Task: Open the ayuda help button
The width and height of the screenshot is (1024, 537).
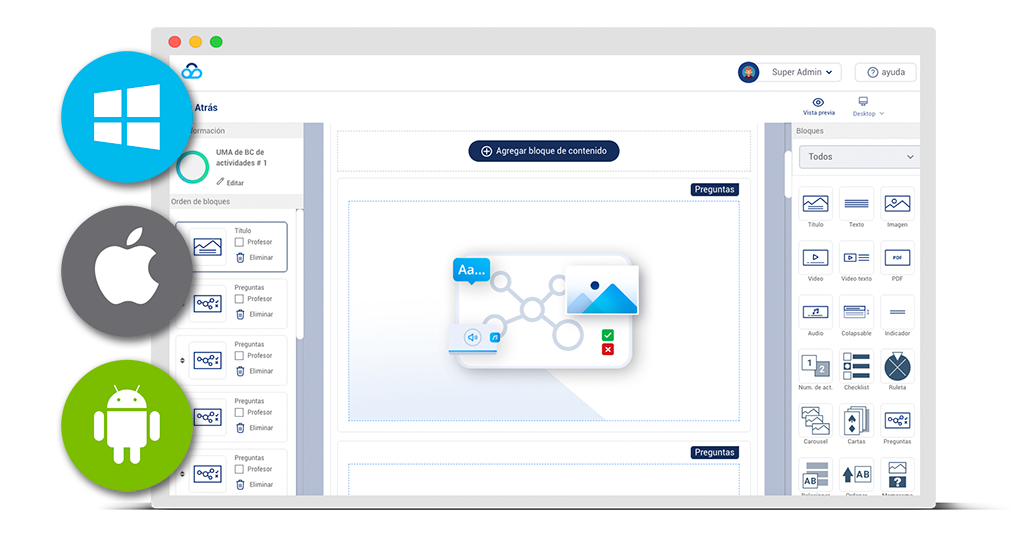Action: click(885, 72)
